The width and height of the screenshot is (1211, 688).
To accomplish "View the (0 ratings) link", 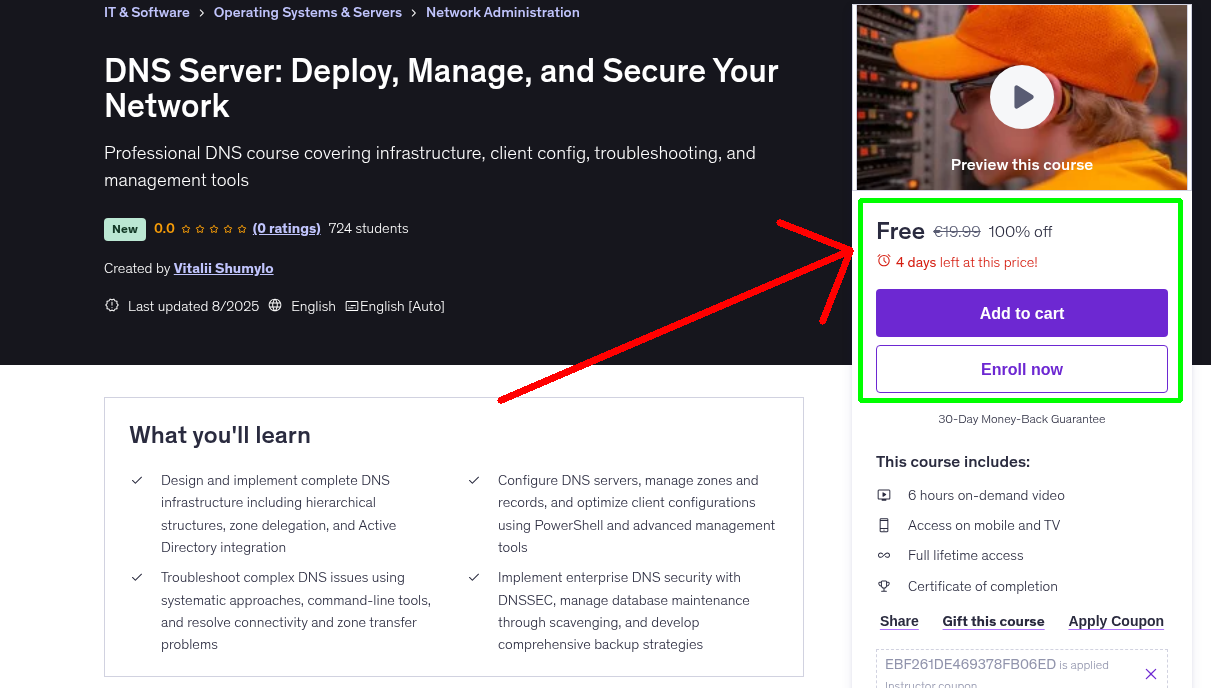I will coord(286,228).
